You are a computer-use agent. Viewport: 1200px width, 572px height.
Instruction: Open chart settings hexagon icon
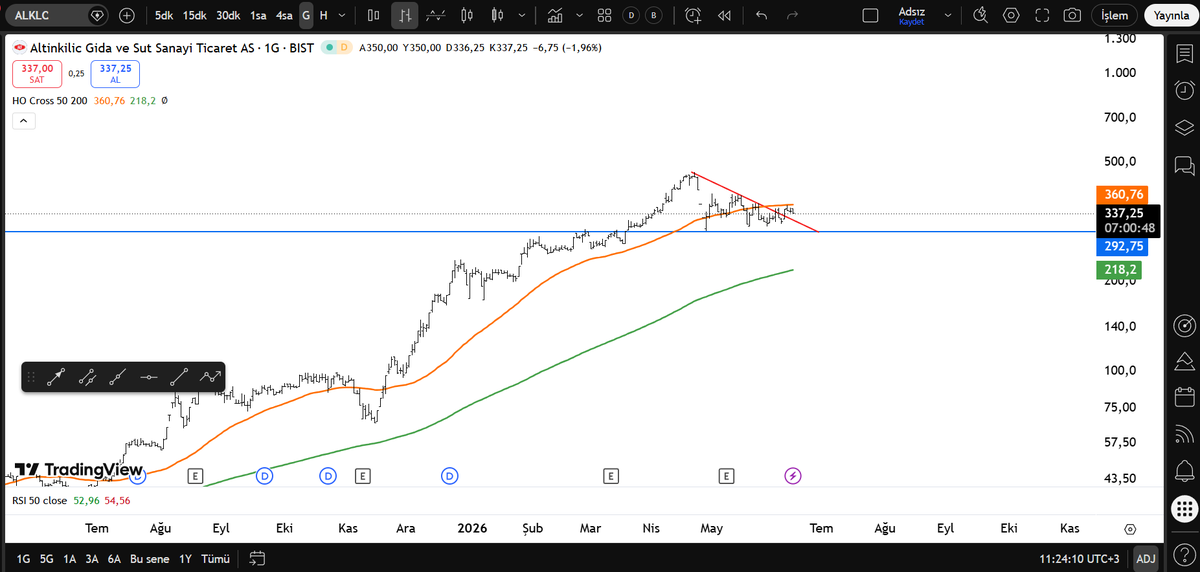coord(1011,15)
